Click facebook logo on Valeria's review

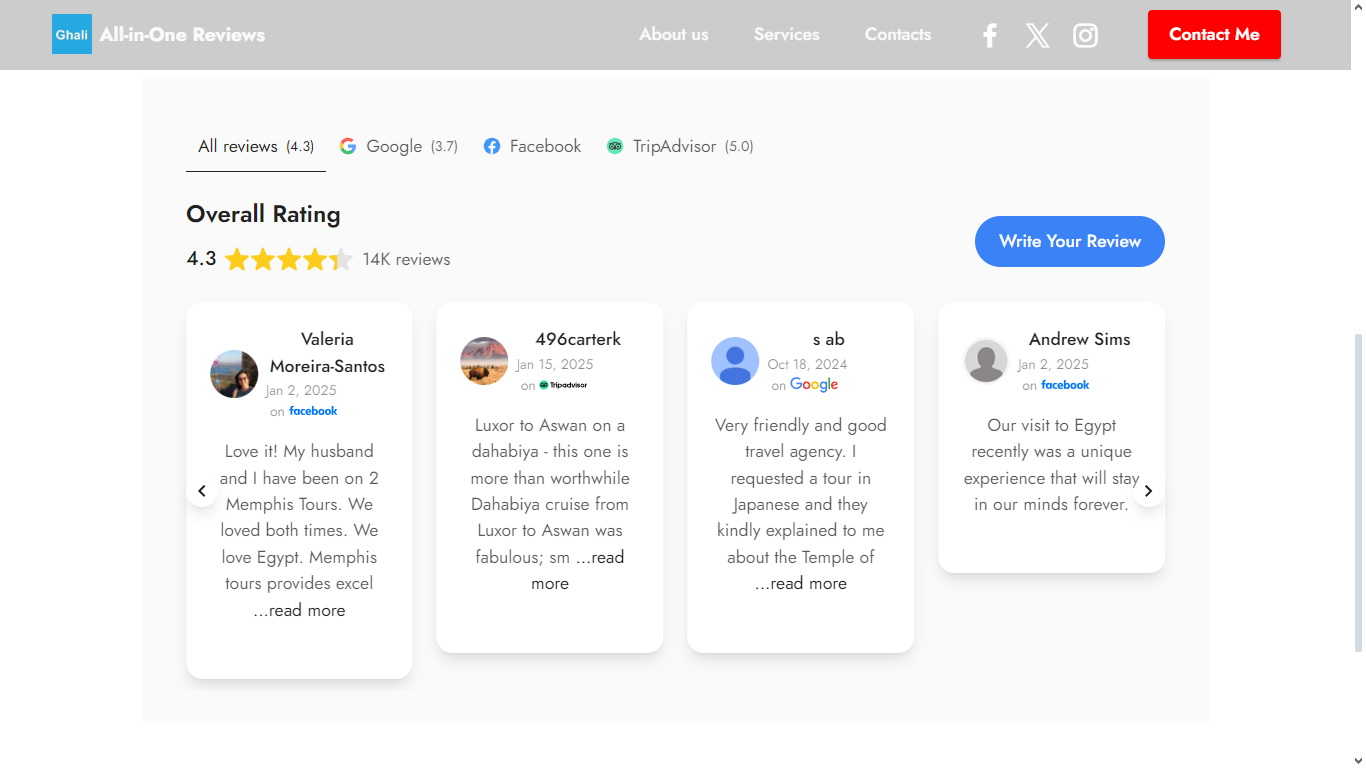[313, 411]
